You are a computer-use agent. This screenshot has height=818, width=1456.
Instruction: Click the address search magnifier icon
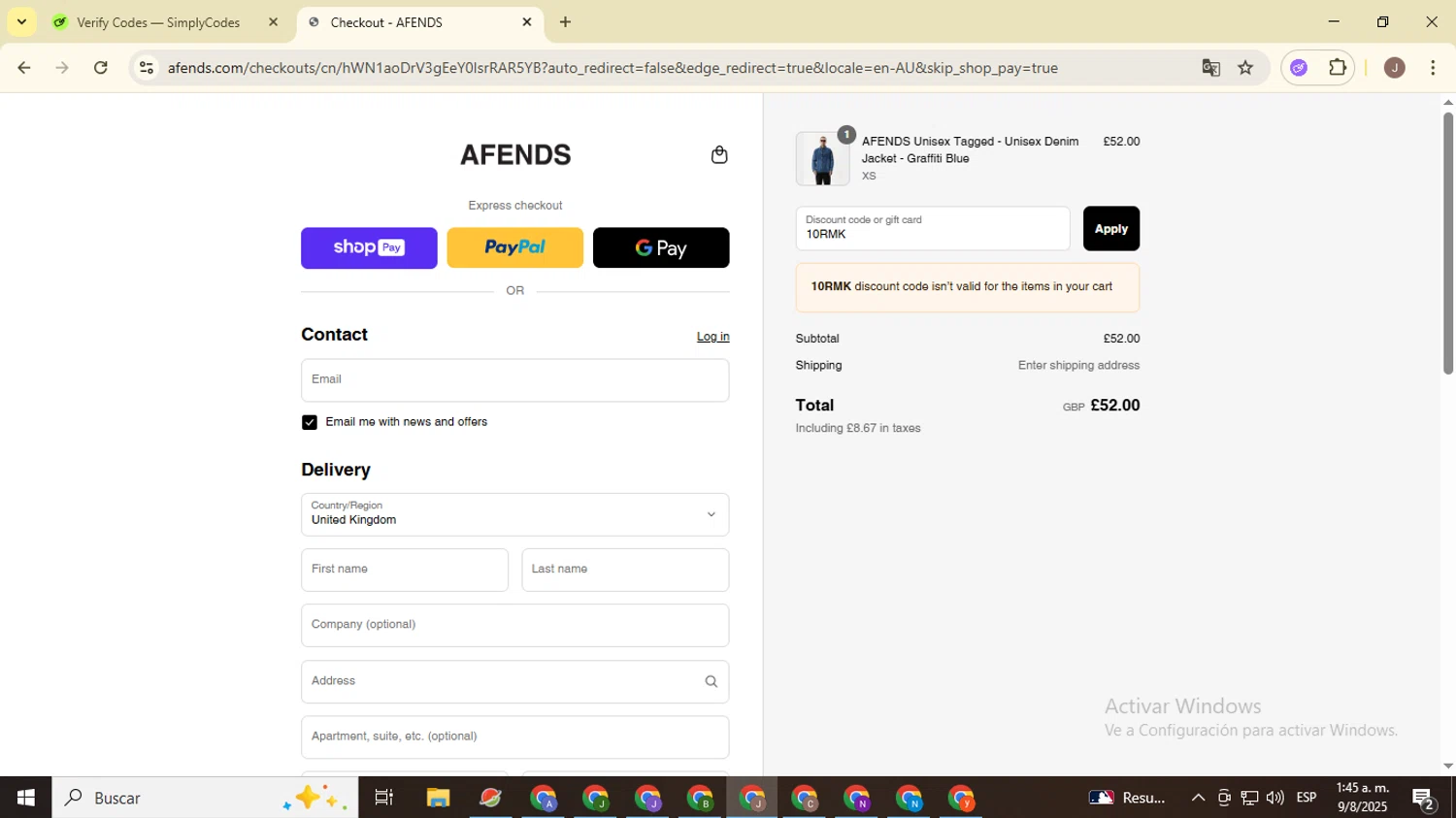pos(711,681)
